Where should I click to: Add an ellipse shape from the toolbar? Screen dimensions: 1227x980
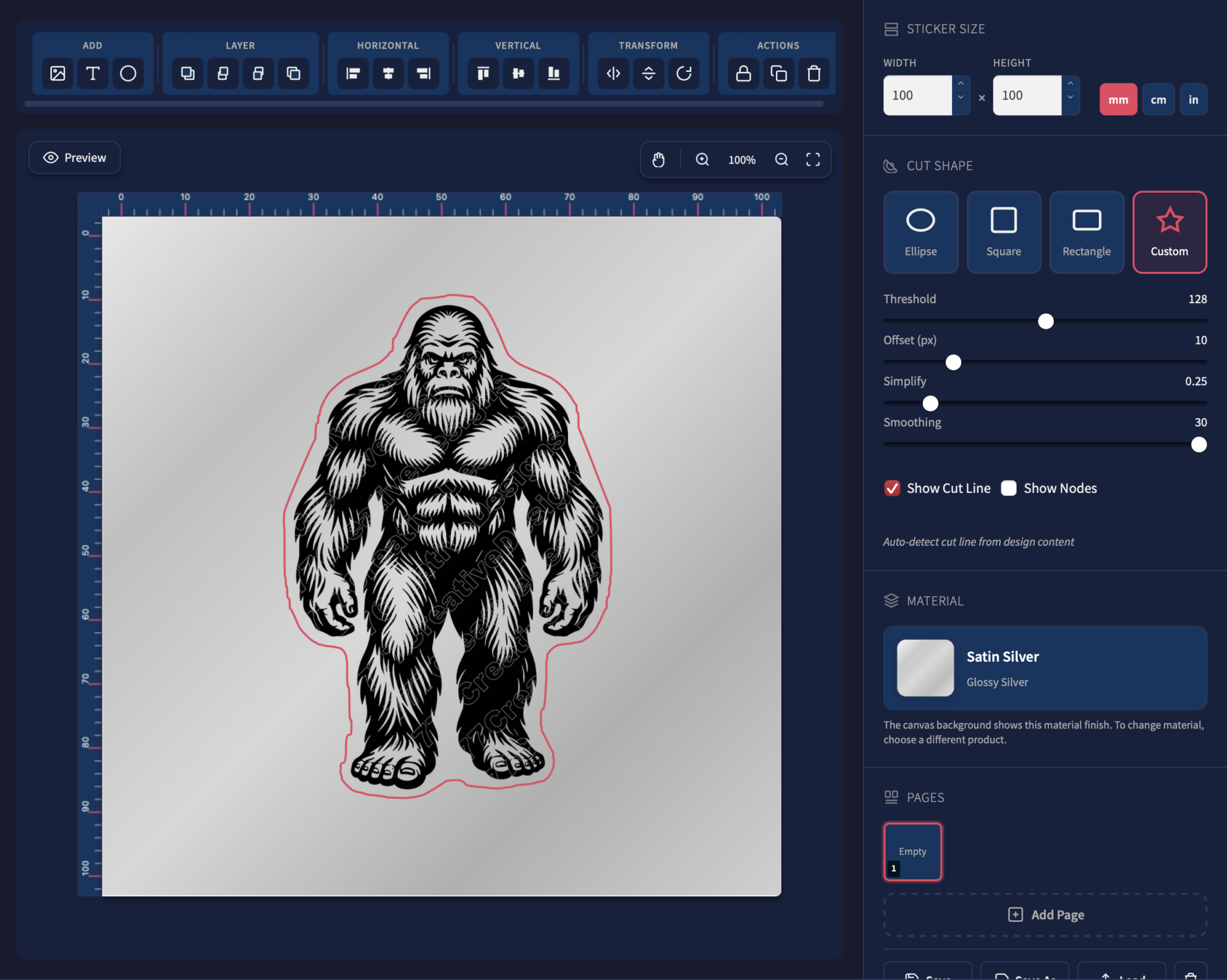tap(128, 73)
